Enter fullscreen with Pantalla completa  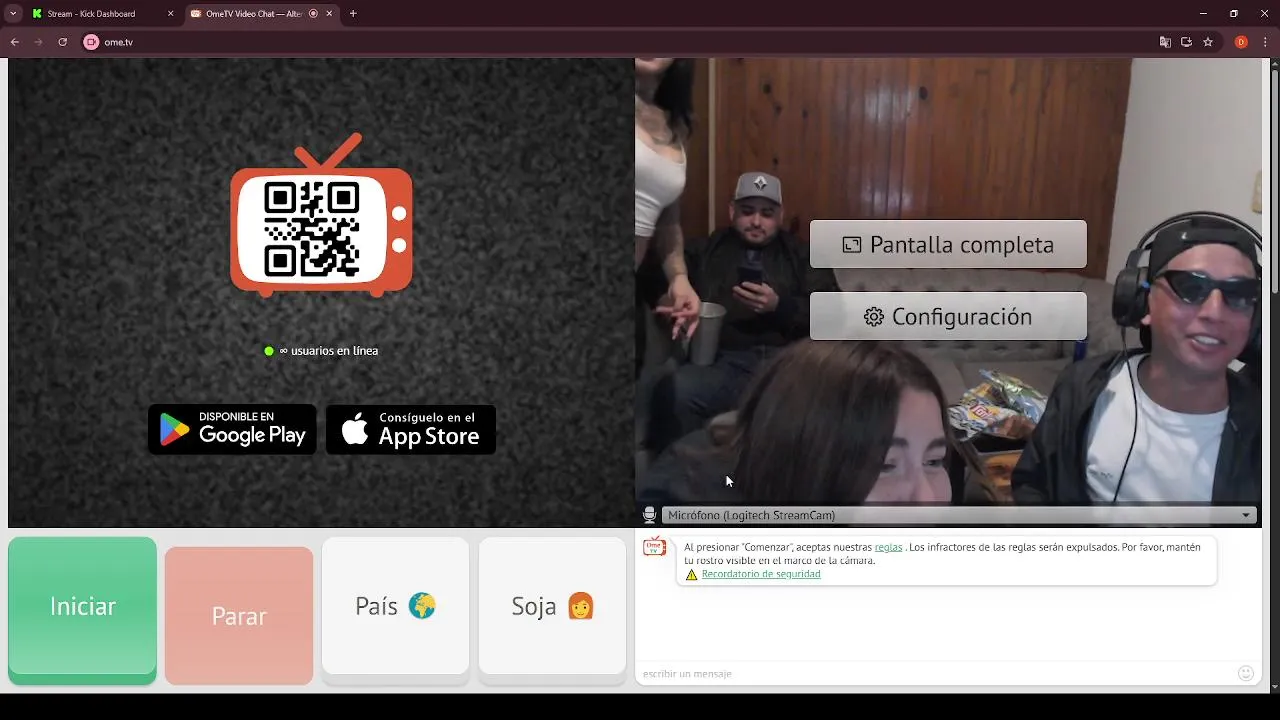point(948,244)
